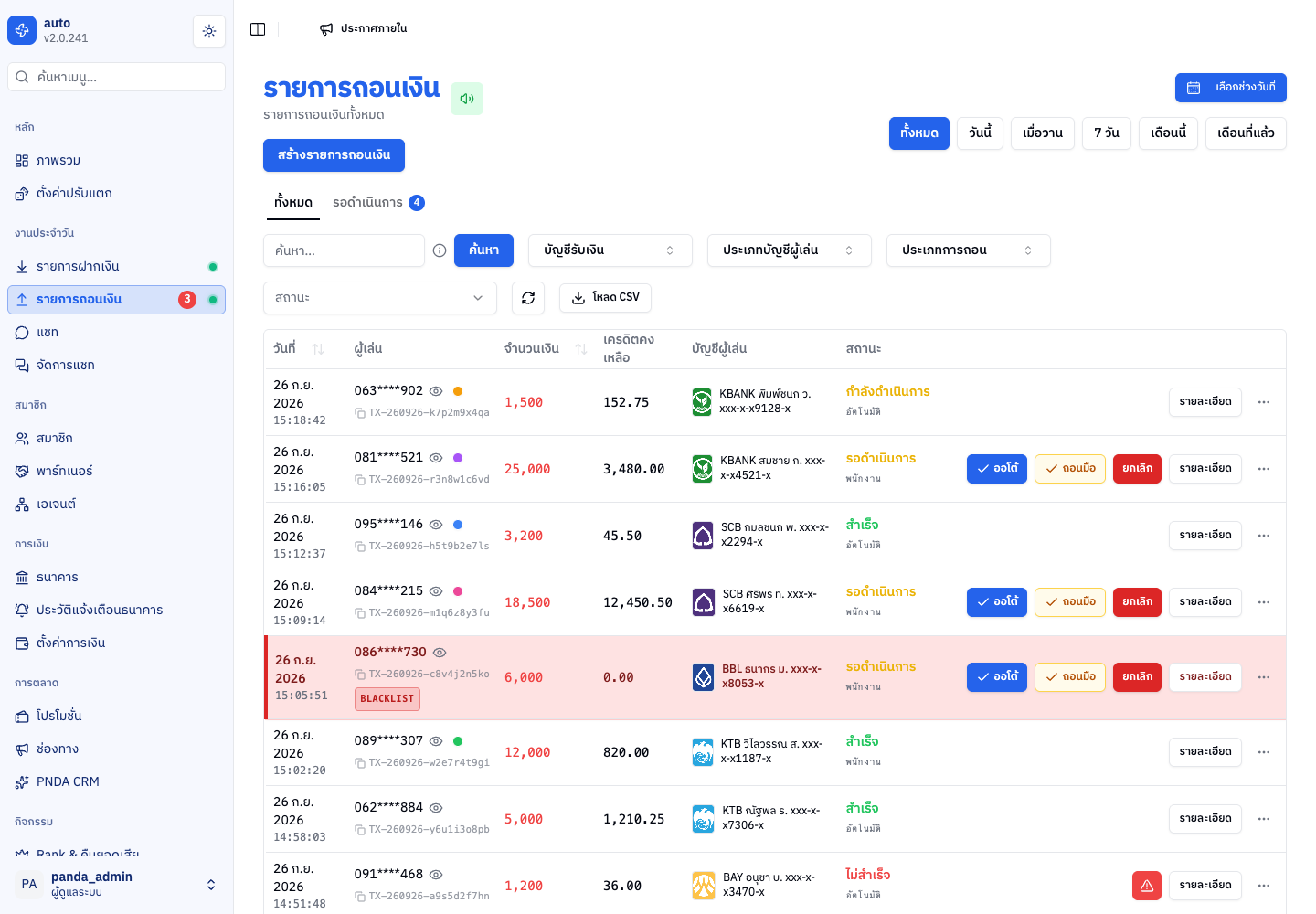Expand the receiving account filter dropdown
1316x914 pixels.
pos(610,250)
